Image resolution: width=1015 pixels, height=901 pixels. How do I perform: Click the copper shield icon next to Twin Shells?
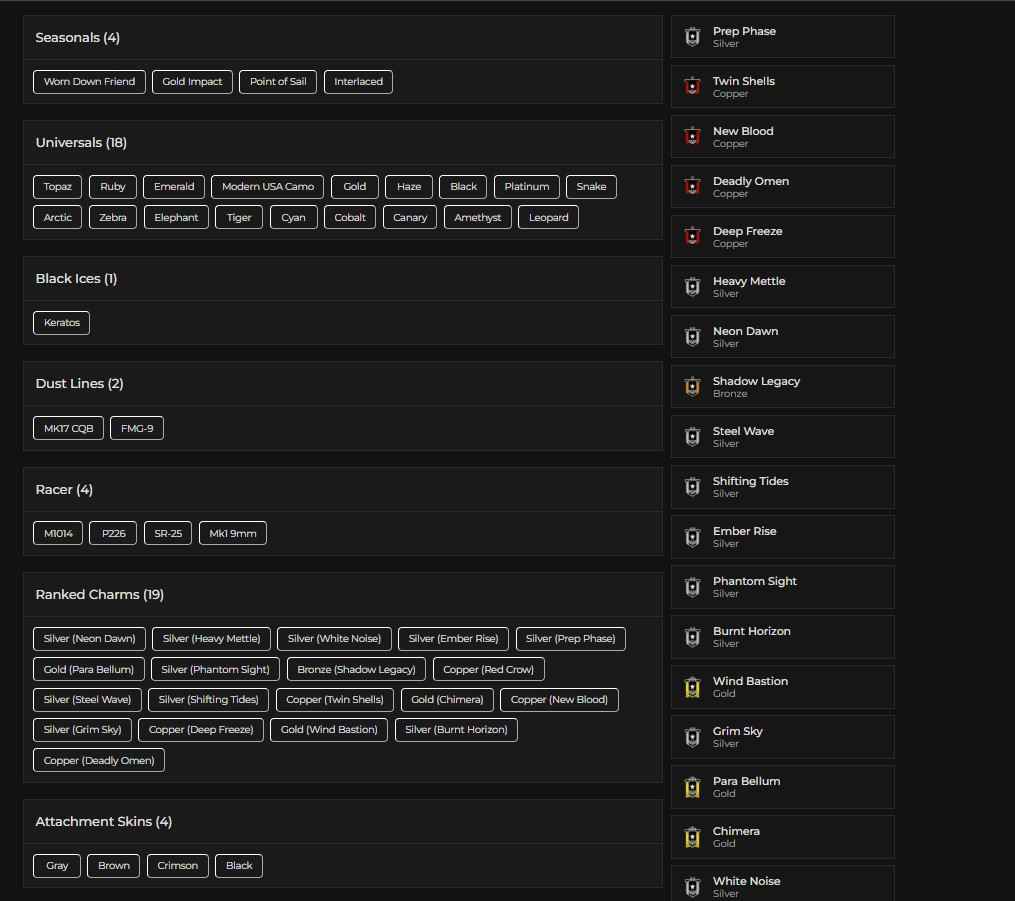[692, 86]
